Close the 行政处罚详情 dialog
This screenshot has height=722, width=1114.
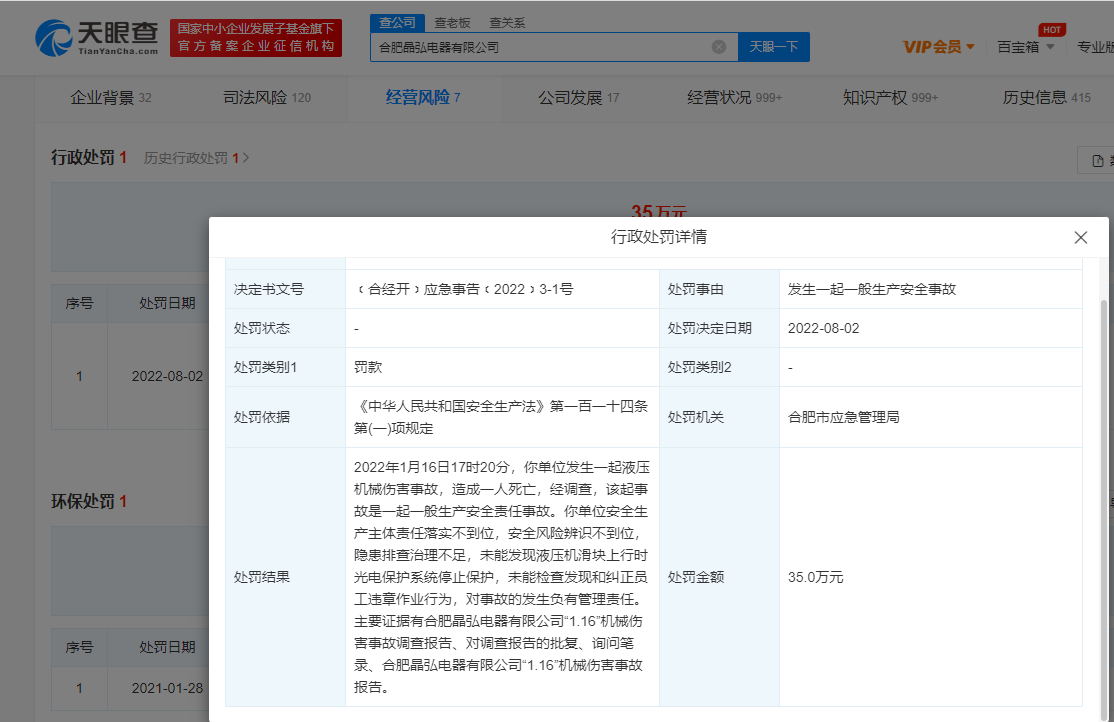(1080, 238)
